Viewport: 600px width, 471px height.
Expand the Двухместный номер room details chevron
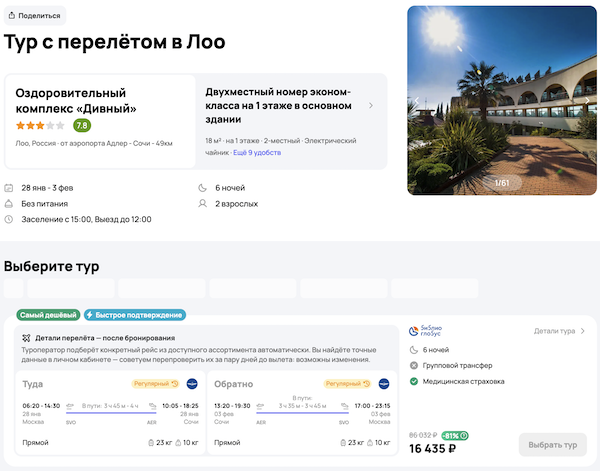pyautogui.click(x=371, y=105)
